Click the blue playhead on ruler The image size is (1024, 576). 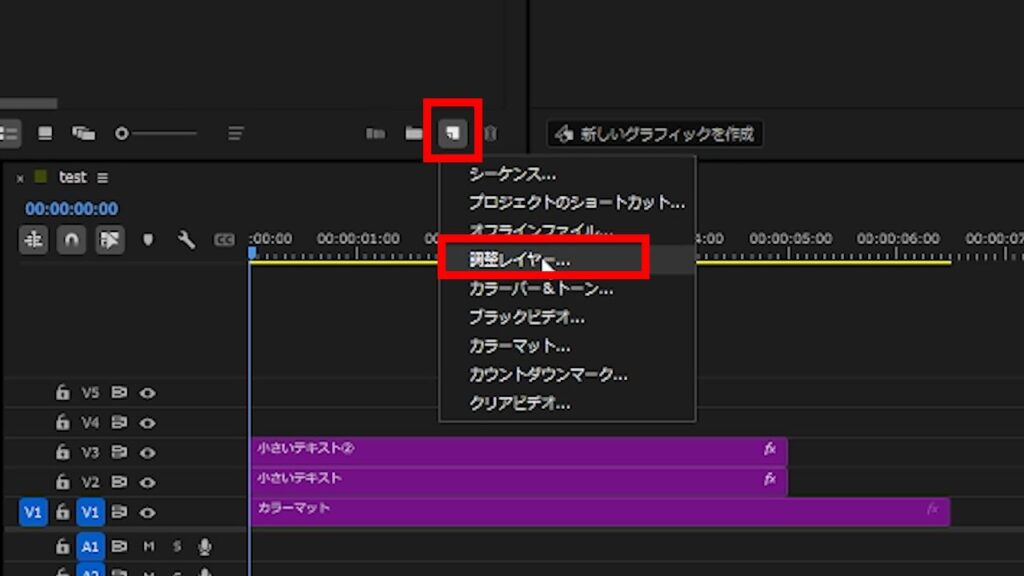(252, 252)
